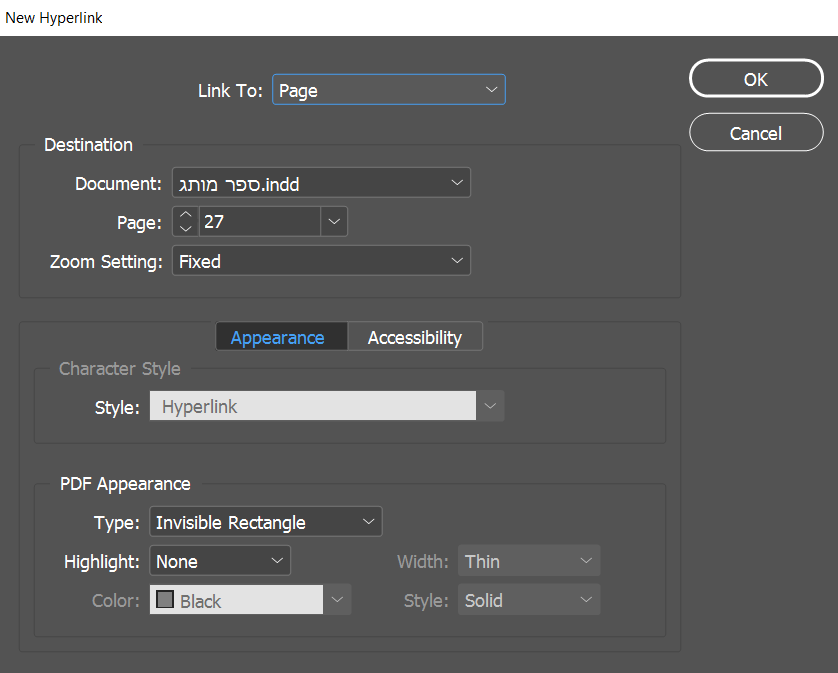
Task: Click the Cancel button
Action: 756,133
